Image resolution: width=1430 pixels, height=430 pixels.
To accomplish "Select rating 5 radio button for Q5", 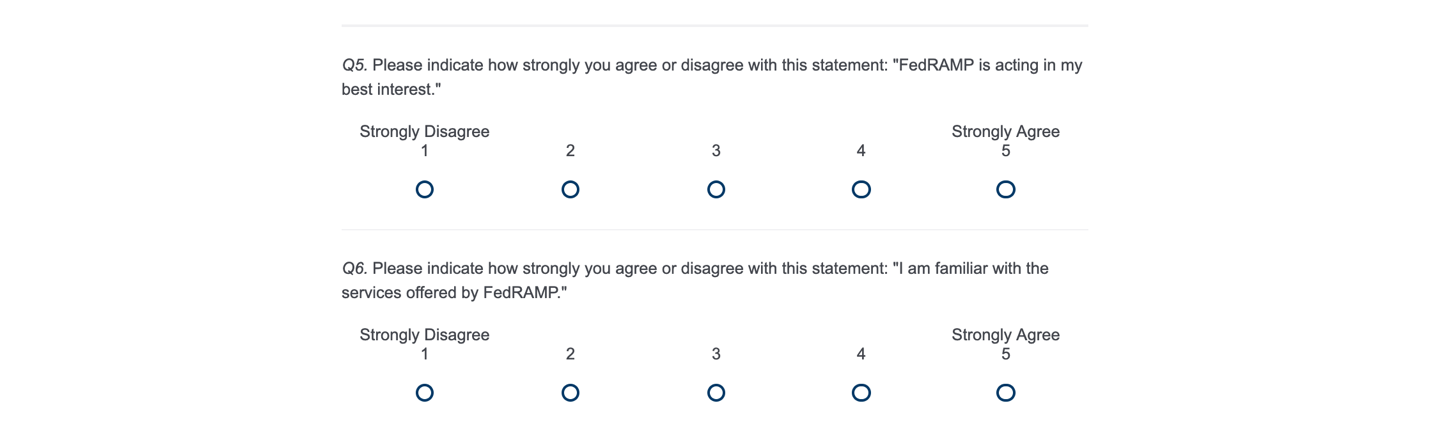I will [1006, 189].
